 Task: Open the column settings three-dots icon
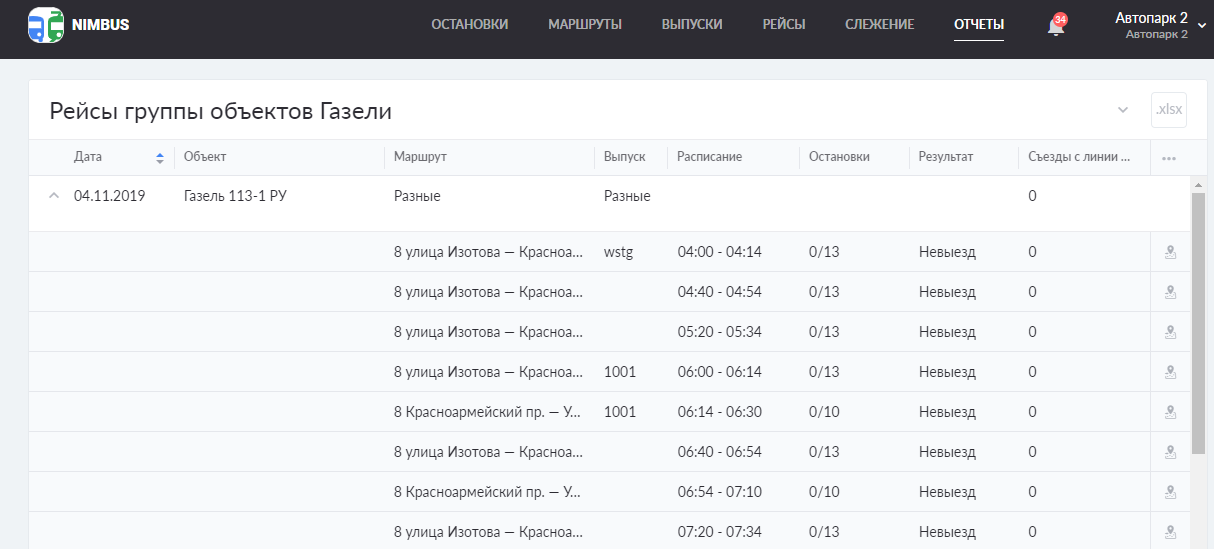(1168, 158)
